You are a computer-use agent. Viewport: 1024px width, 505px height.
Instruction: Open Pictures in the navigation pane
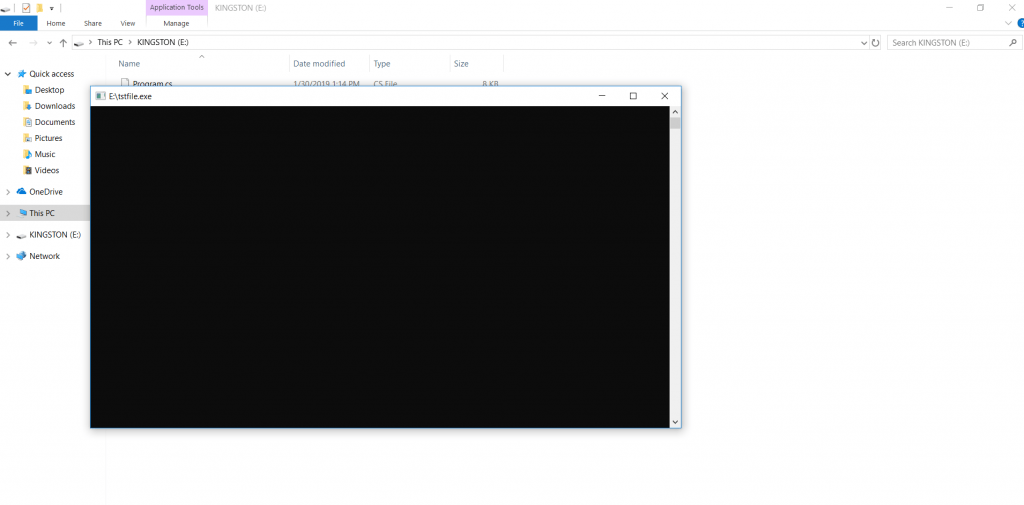48,138
